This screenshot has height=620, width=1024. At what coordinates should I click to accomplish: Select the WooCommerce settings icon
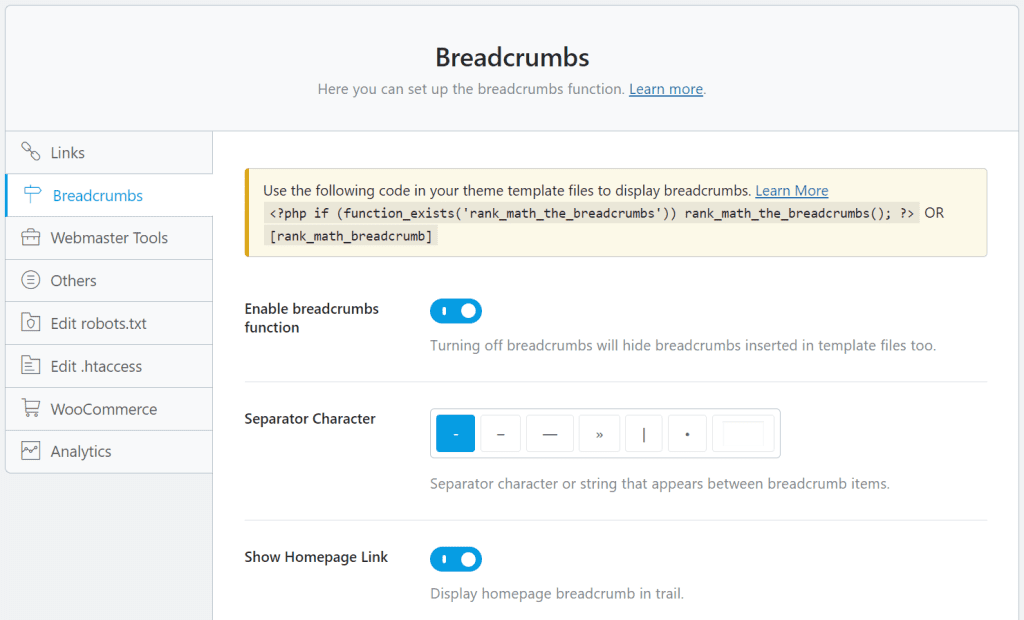pyautogui.click(x=29, y=408)
